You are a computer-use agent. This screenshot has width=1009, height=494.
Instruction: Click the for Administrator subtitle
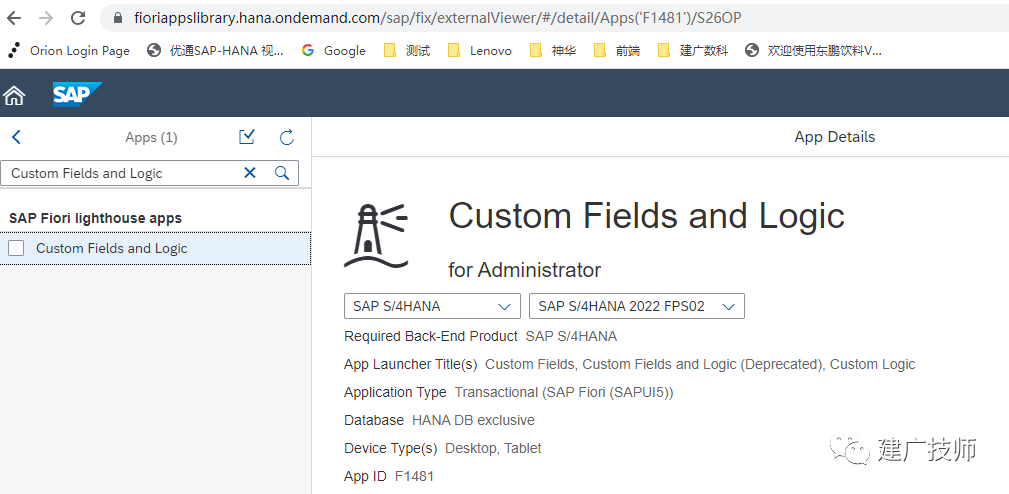click(524, 270)
